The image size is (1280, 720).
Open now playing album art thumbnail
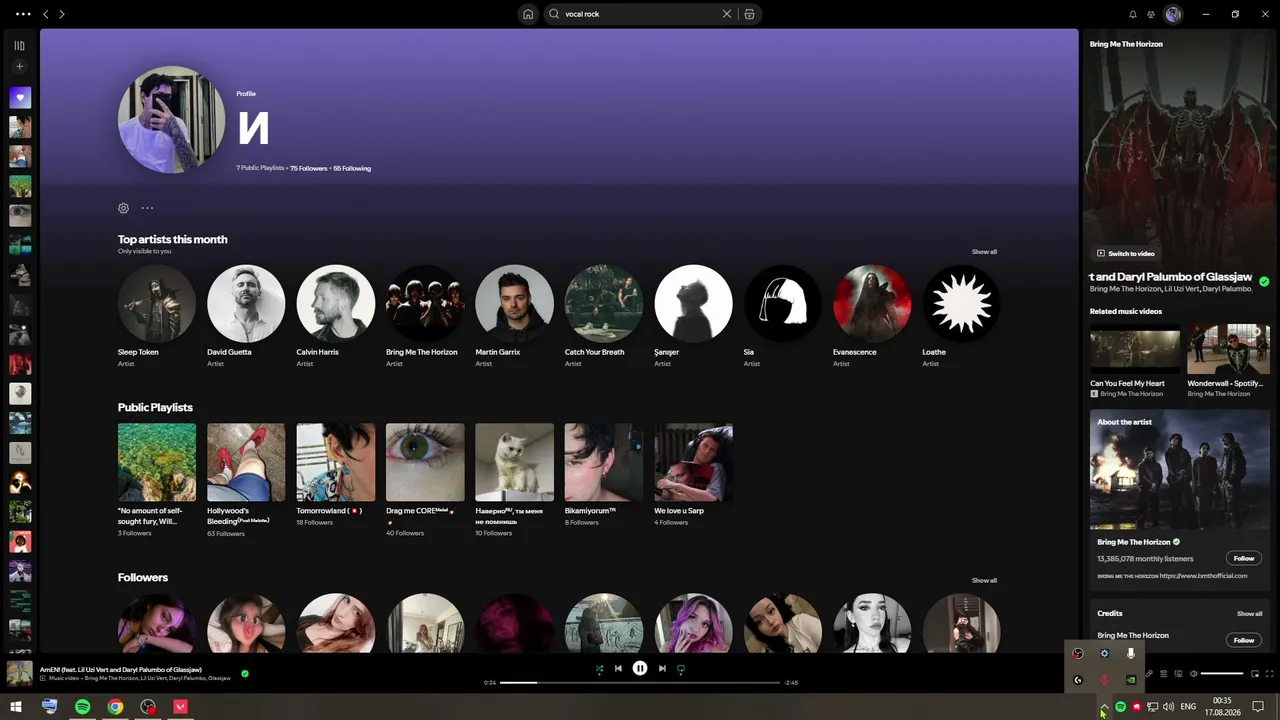[19, 673]
